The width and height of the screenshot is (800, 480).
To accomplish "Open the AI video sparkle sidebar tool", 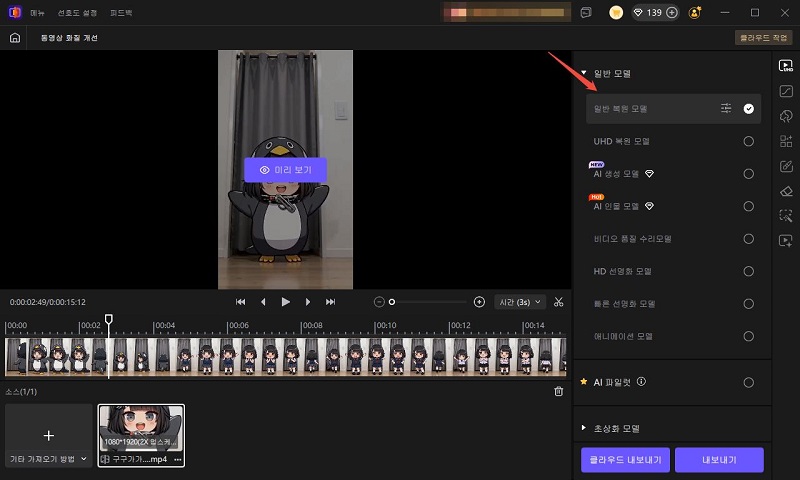I will pyautogui.click(x=786, y=241).
